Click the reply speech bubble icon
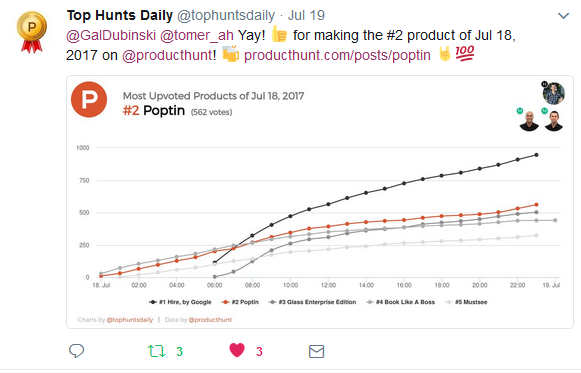 pyautogui.click(x=76, y=350)
